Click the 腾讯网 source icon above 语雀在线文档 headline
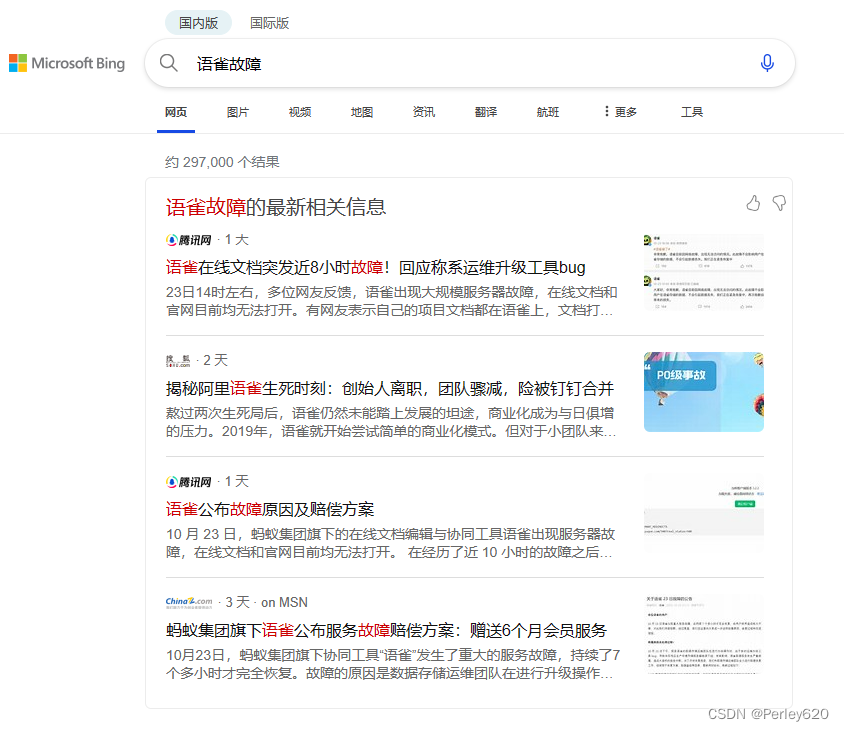844x731 pixels. pyautogui.click(x=188, y=240)
